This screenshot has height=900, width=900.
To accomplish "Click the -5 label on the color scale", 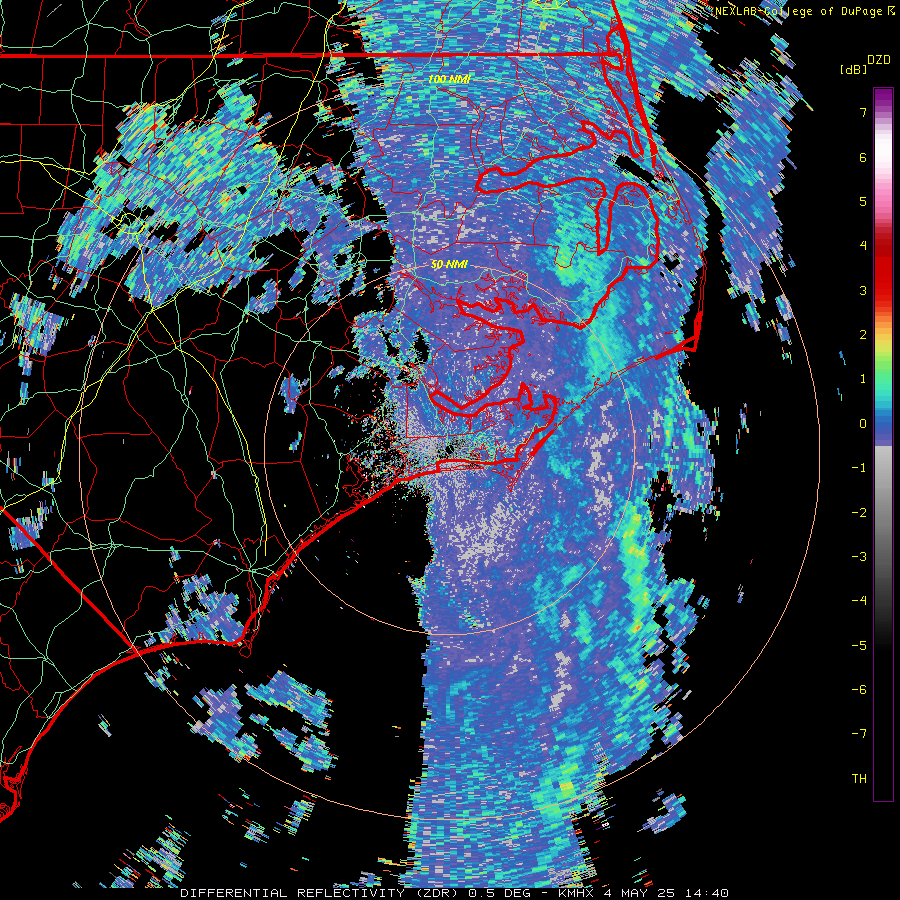I will [x=859, y=646].
